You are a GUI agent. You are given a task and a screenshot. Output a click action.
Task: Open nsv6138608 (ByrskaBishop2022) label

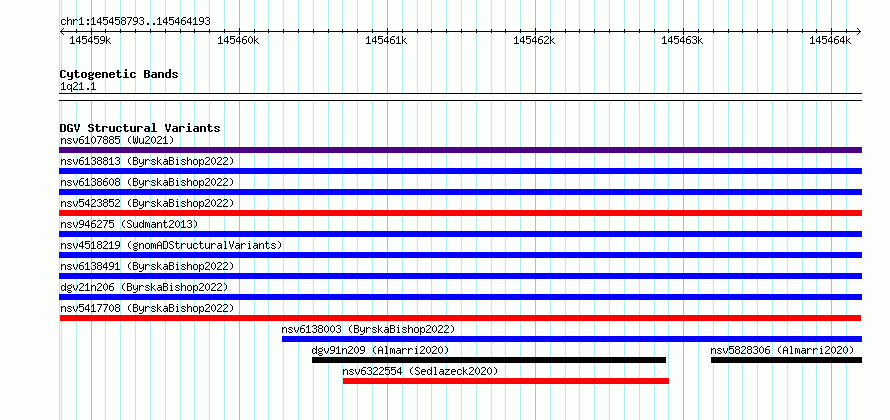pyautogui.click(x=147, y=182)
